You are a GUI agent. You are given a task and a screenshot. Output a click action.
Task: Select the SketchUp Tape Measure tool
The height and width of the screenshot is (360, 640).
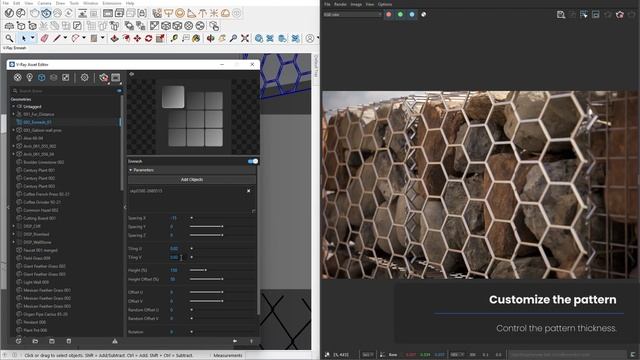[x=174, y=38]
